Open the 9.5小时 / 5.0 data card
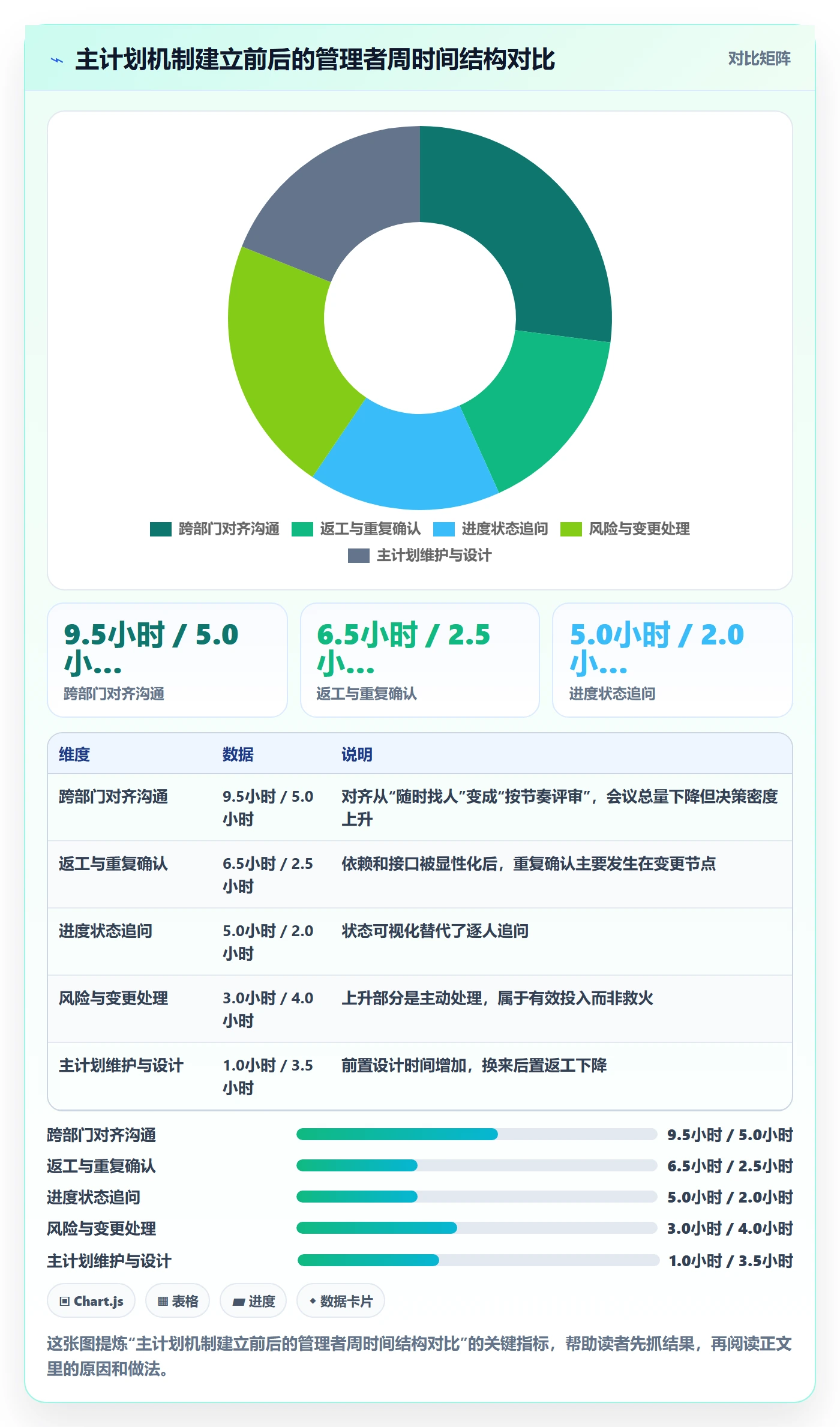Screen dimensions: 840x1427 (167, 660)
